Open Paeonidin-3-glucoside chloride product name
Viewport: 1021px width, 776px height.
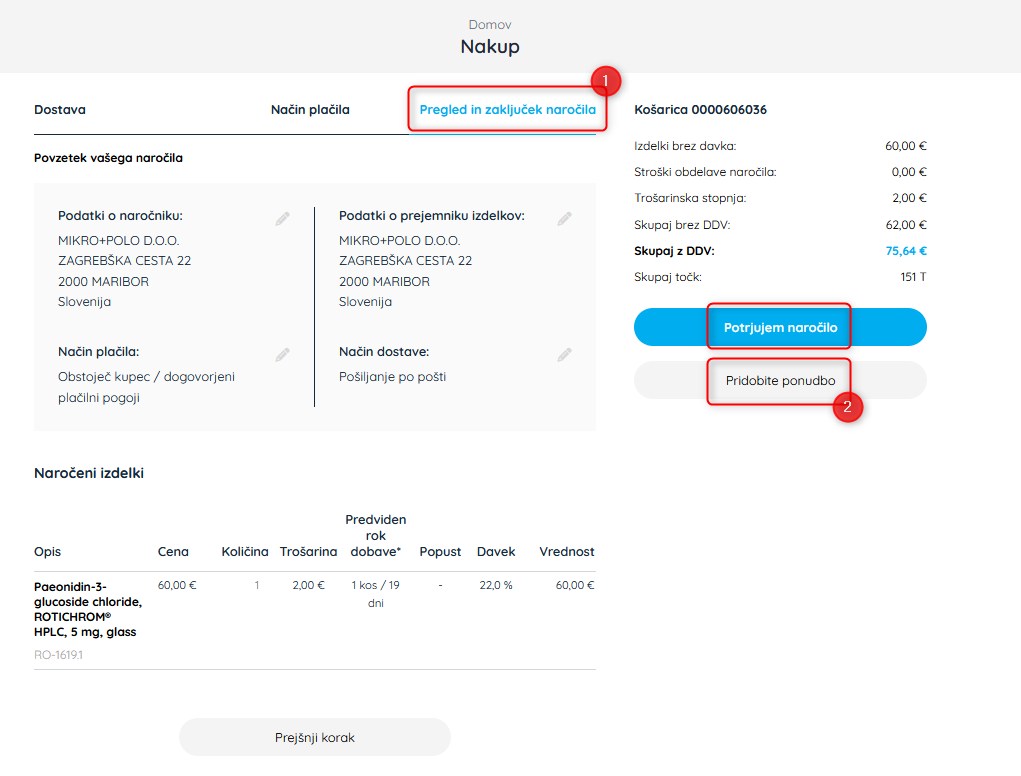coord(88,609)
